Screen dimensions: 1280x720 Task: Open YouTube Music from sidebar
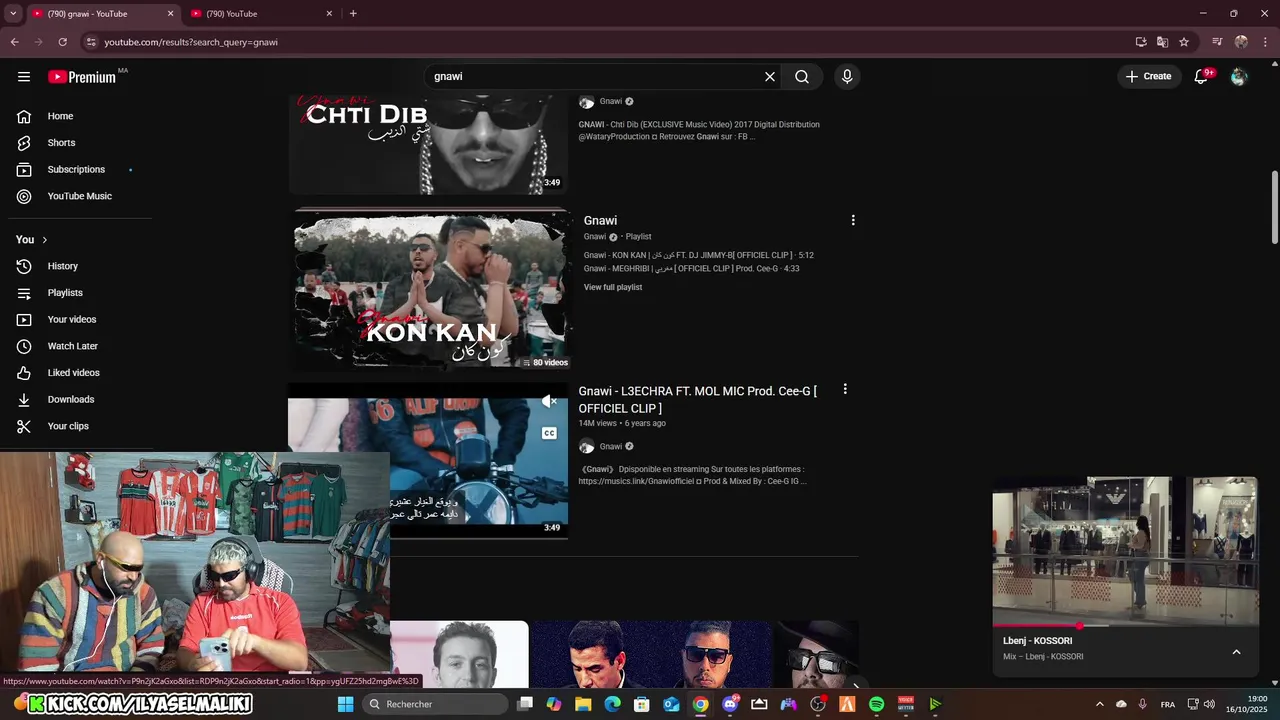[80, 196]
